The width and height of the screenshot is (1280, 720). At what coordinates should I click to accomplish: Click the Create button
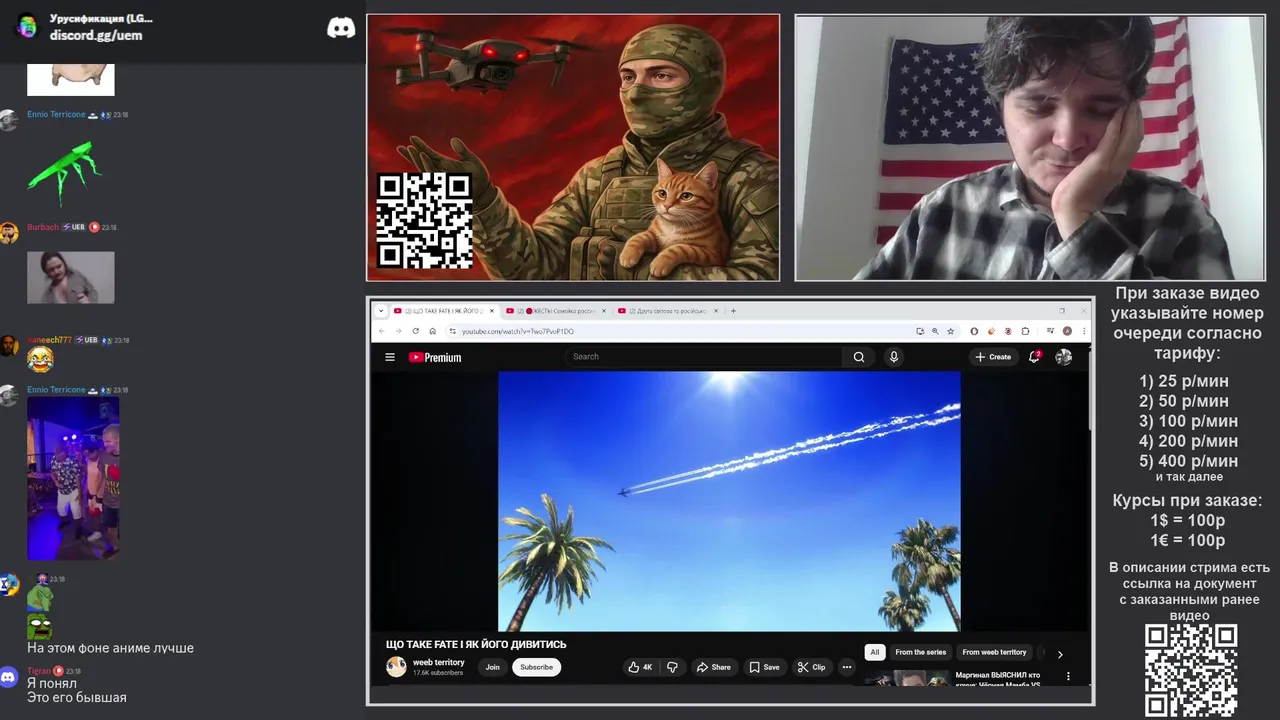click(993, 357)
